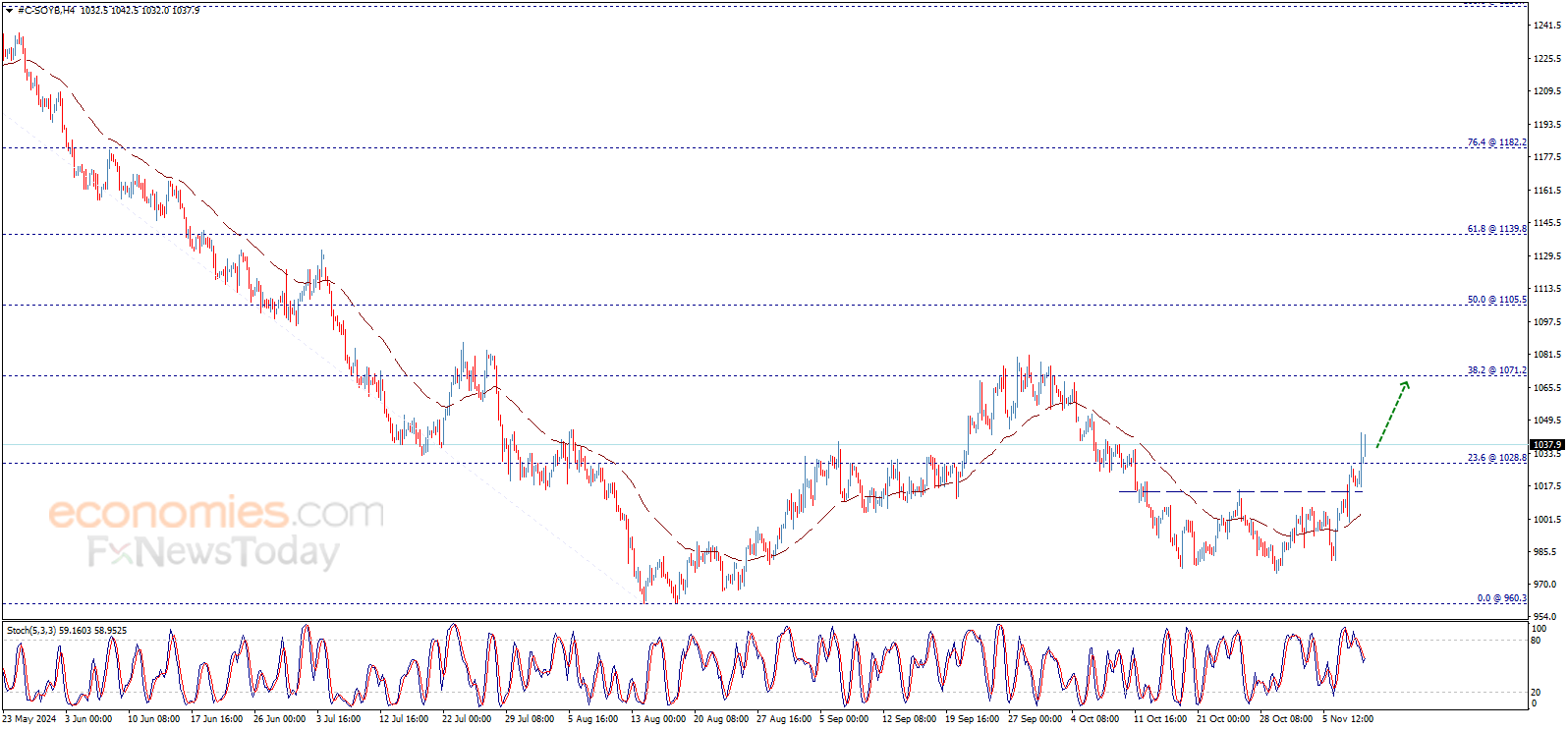Click price axis value 1001.5
This screenshot has width=1568, height=730.
coord(1547,520)
